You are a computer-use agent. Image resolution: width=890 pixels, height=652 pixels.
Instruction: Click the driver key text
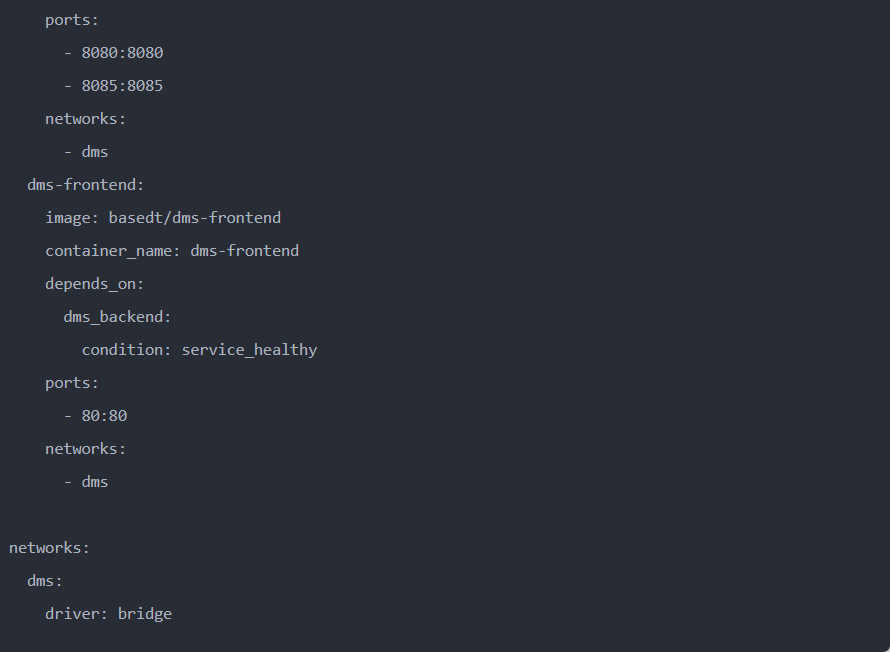click(x=76, y=614)
